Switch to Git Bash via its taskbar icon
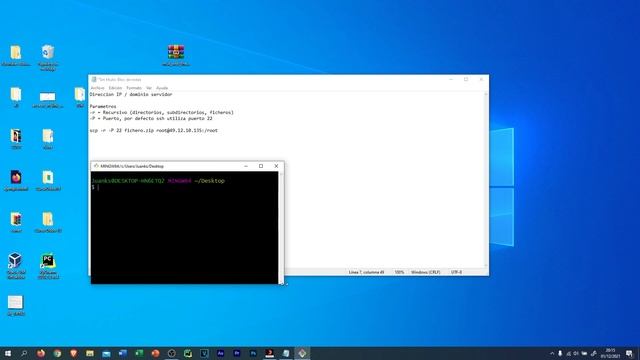 302,353
